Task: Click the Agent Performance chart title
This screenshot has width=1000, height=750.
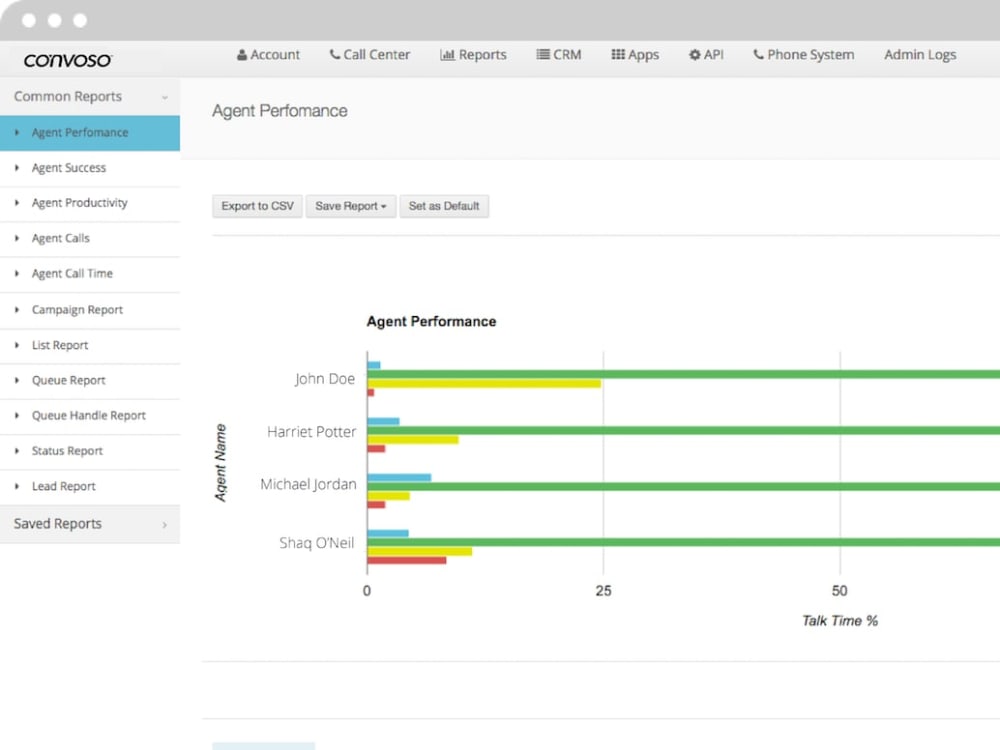Action: tap(431, 321)
